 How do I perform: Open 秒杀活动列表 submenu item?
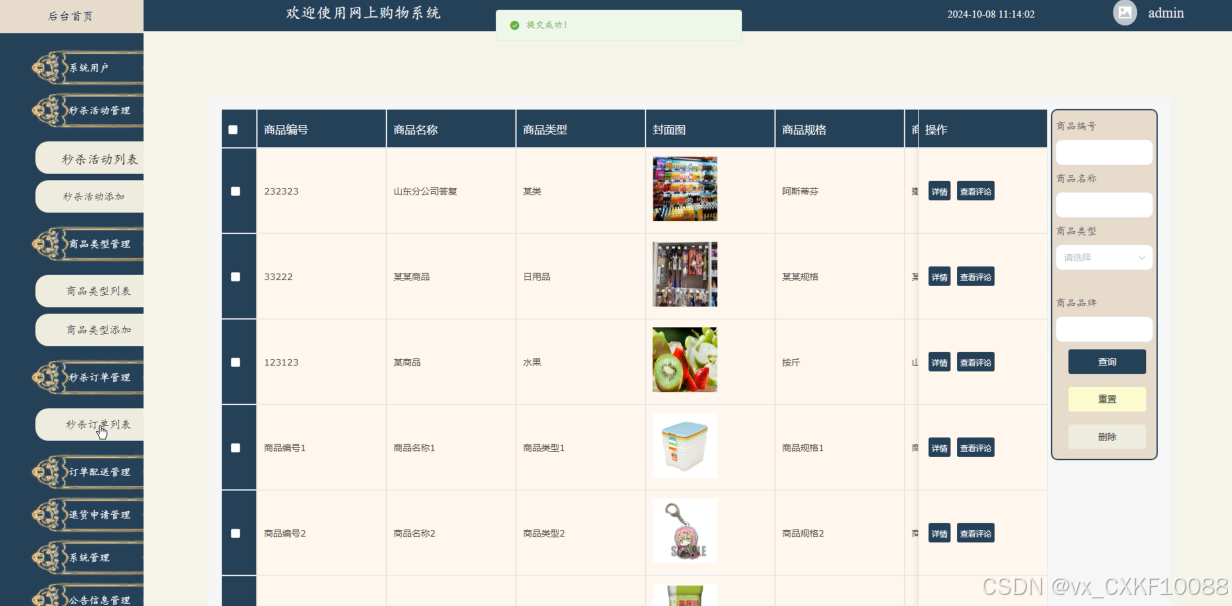(x=90, y=158)
